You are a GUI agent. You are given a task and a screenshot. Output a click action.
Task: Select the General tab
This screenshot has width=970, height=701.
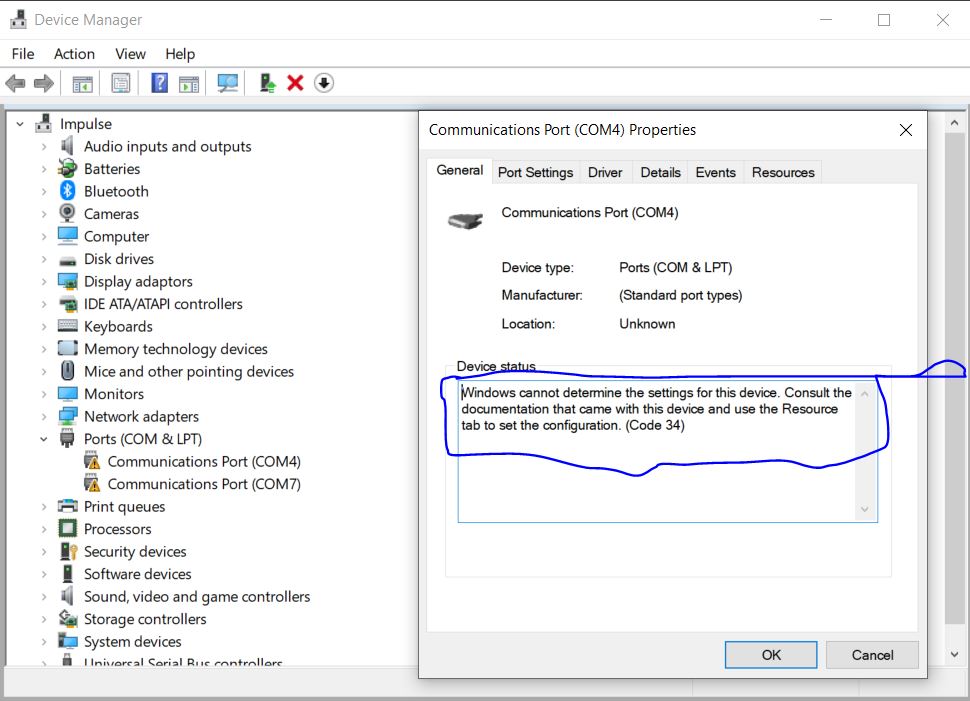point(460,170)
